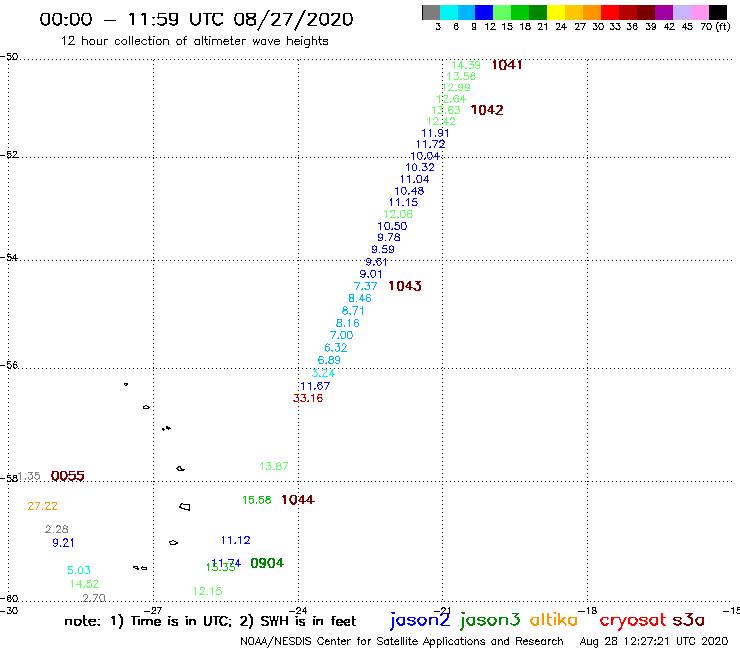The width and height of the screenshot is (740, 650).
Task: Click the 7.37 wave height value
Action: coord(366,286)
